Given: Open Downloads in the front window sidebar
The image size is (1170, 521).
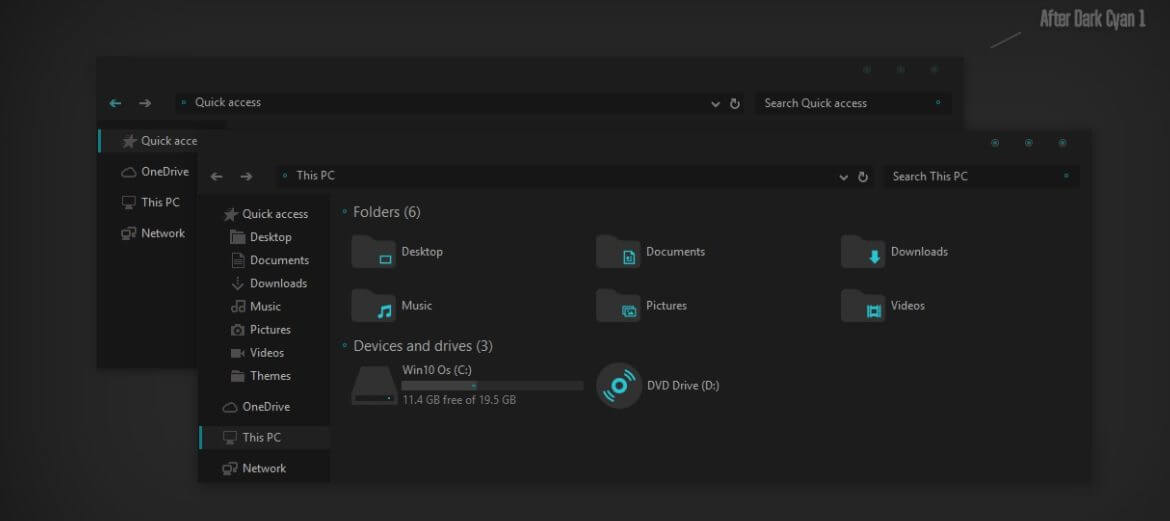Looking at the screenshot, I should tap(269, 284).
